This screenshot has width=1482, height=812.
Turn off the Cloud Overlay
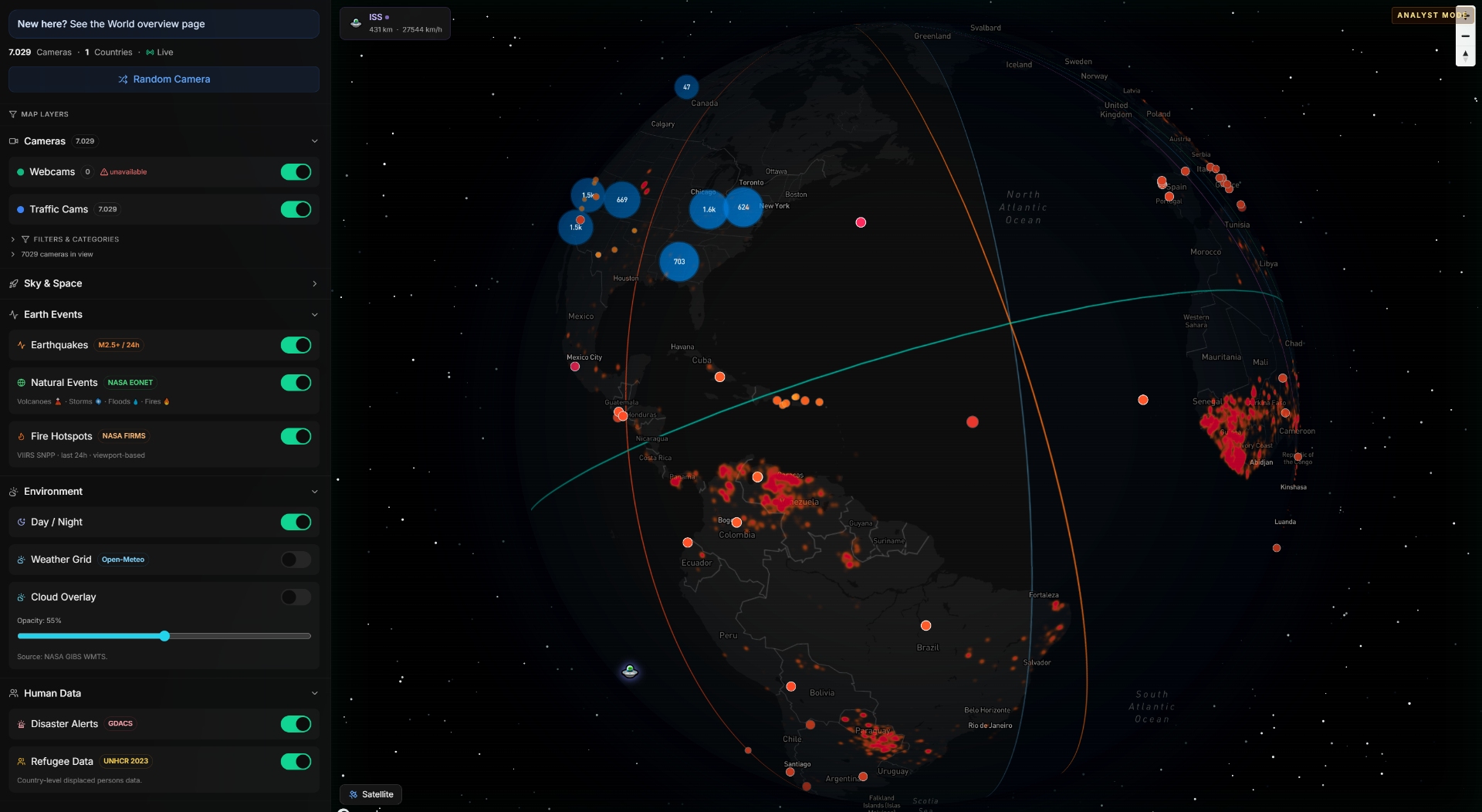click(x=295, y=597)
